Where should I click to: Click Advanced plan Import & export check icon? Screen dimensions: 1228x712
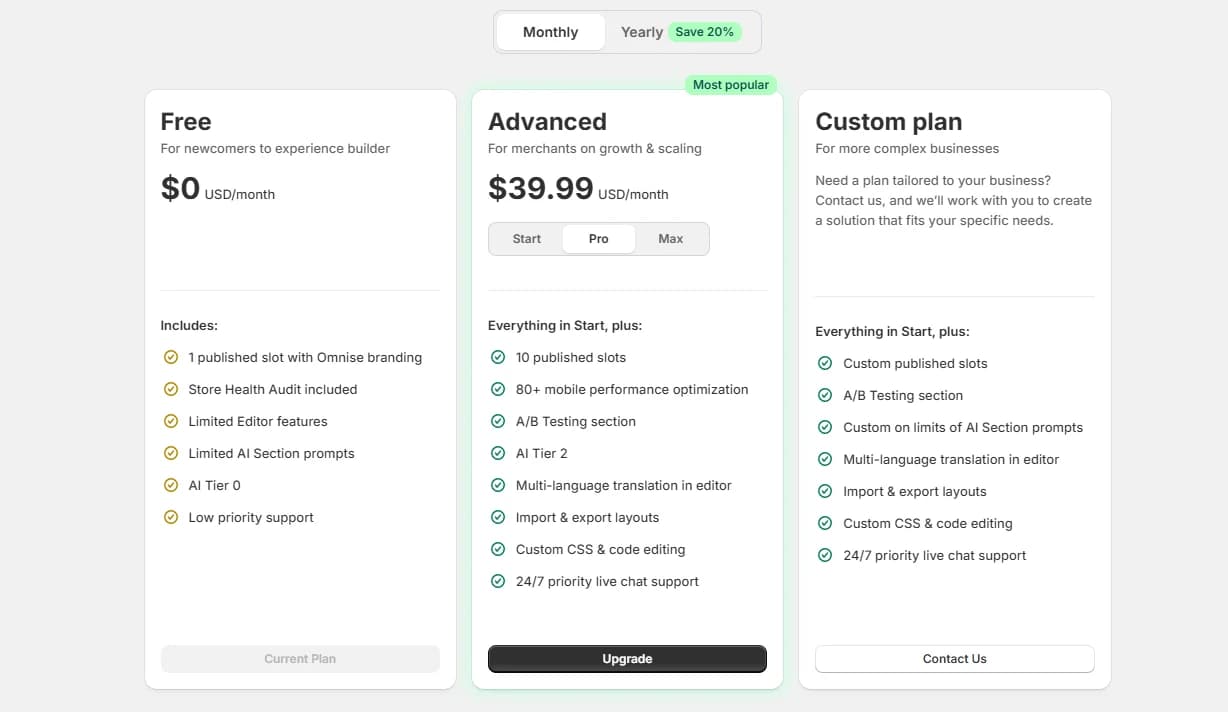click(498, 517)
